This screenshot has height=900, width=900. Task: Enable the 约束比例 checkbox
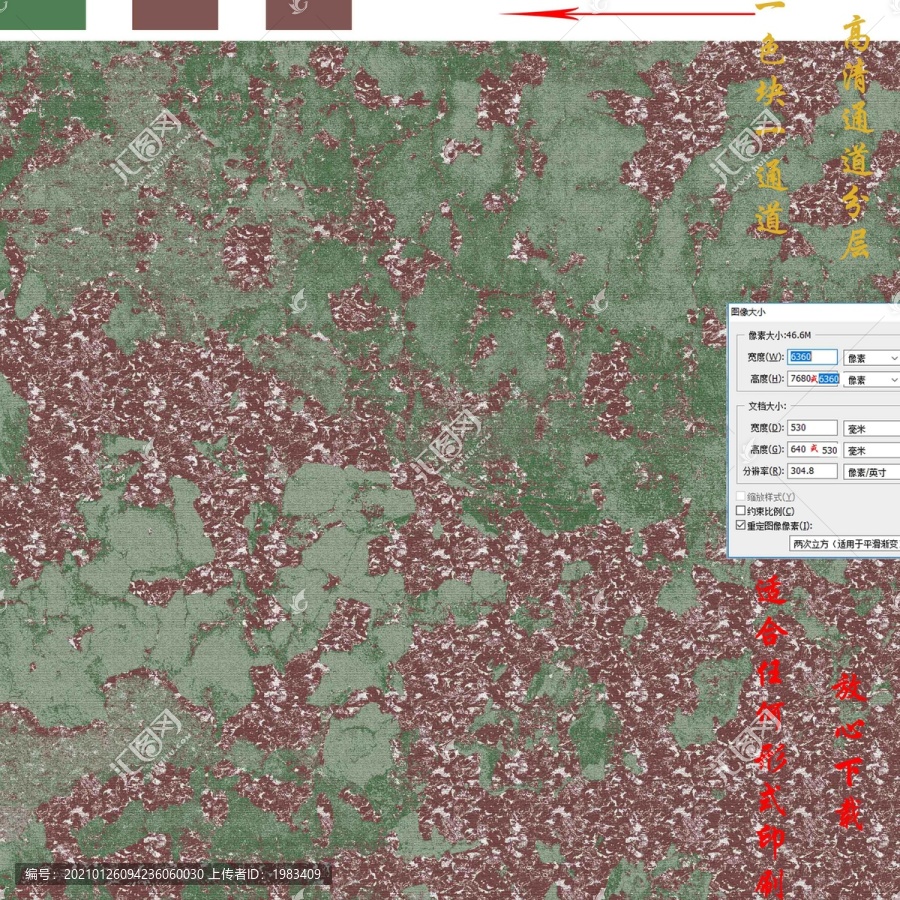coord(740,510)
